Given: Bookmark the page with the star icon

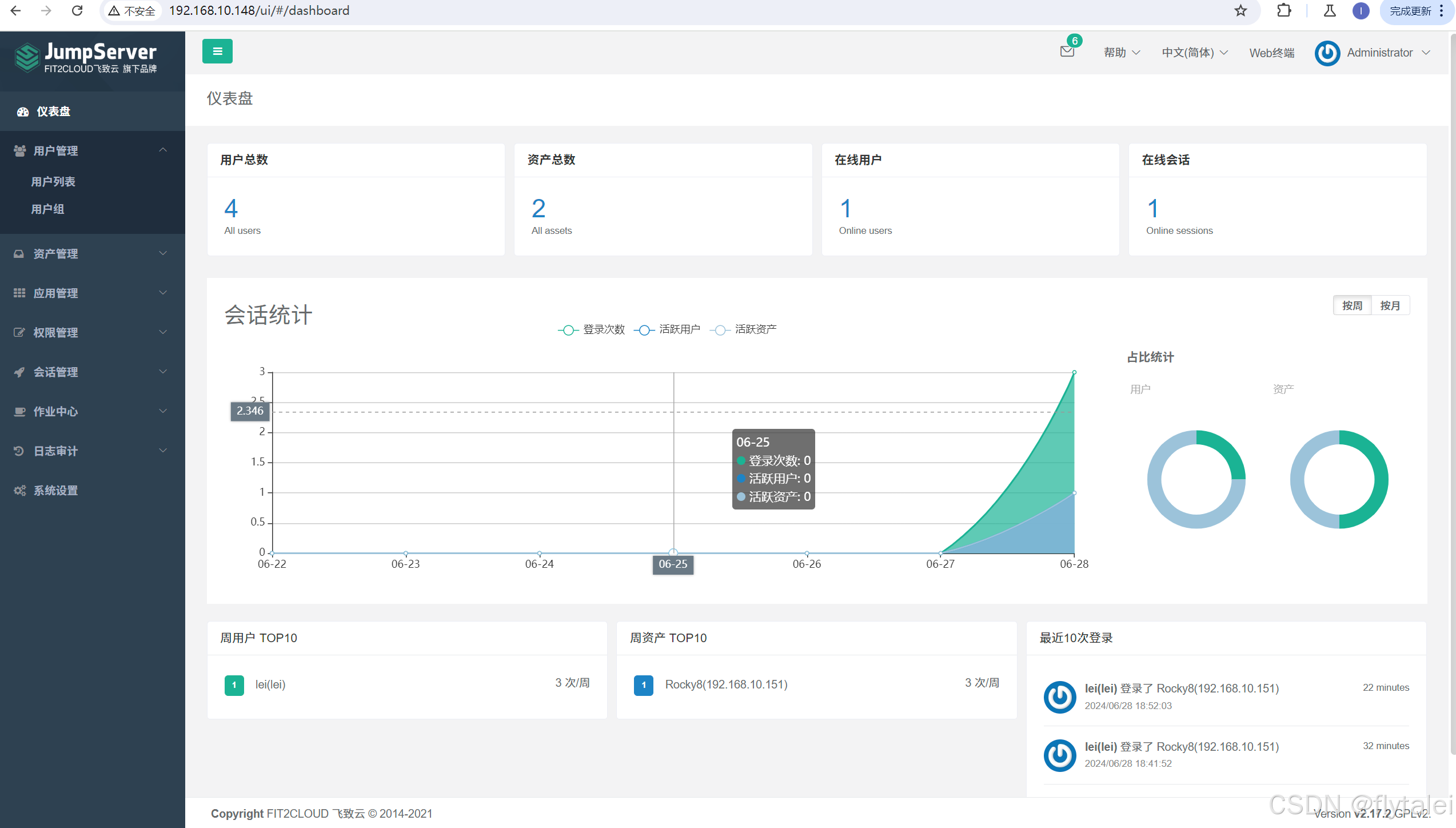Looking at the screenshot, I should pos(1240,11).
